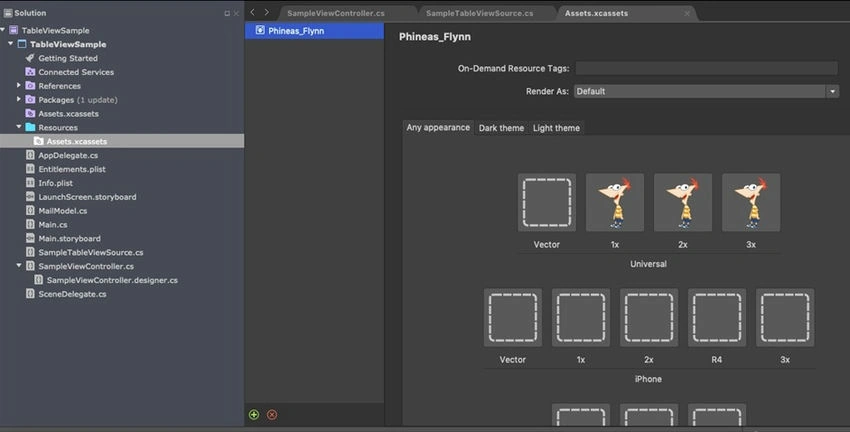Click the SceneDelegate.cs file icon
This screenshot has height=432, width=850.
coord(30,294)
